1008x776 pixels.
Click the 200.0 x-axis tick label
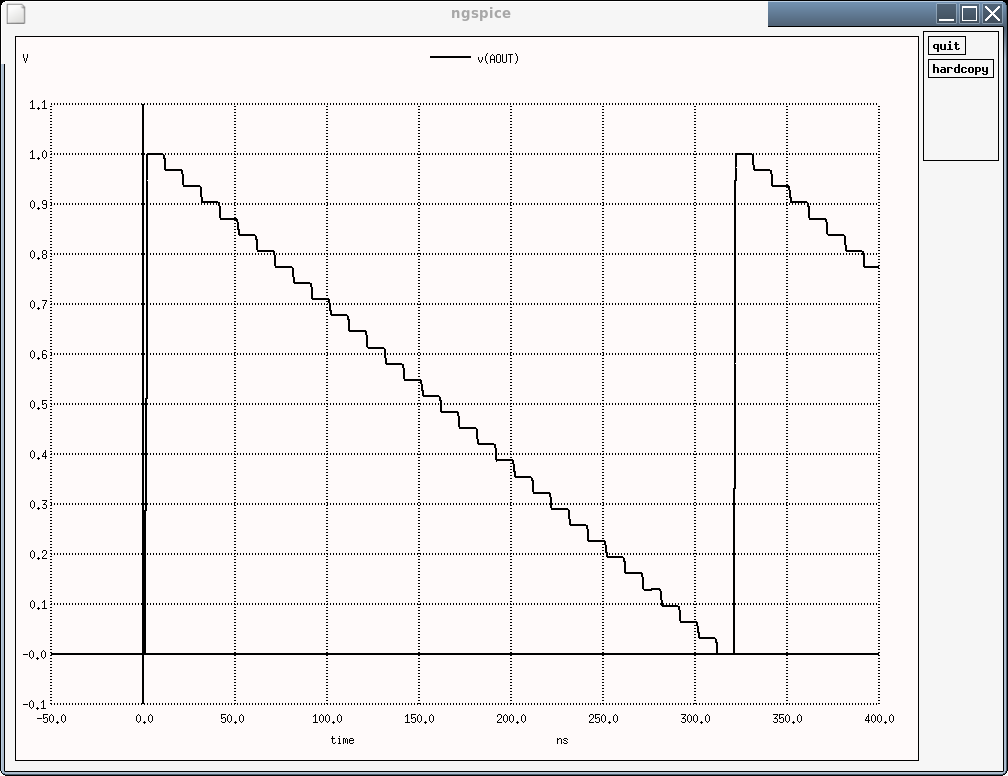(510, 719)
